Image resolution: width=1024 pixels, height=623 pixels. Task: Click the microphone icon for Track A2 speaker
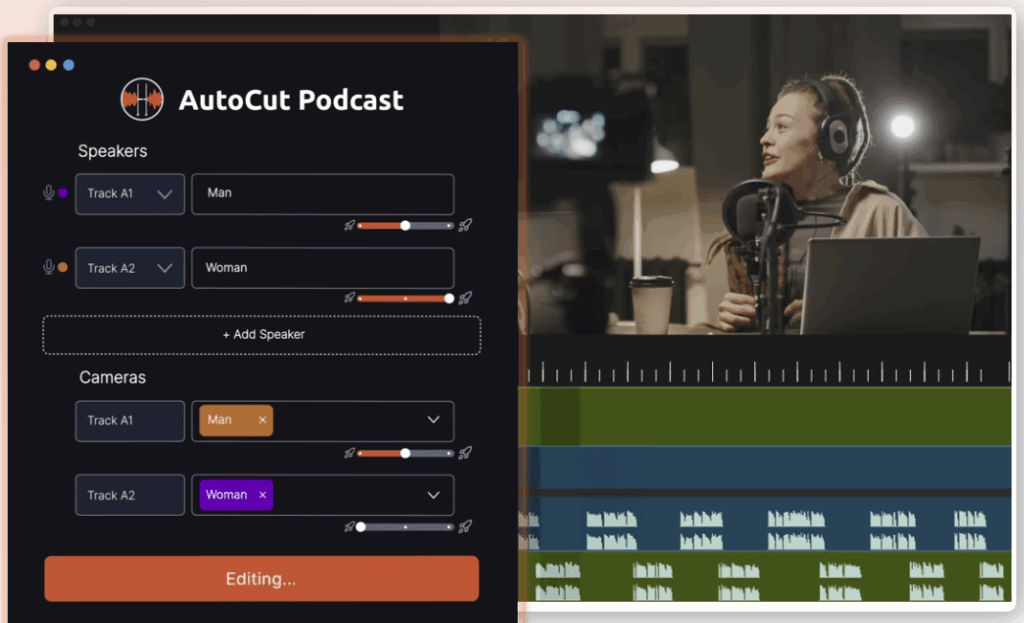point(48,267)
